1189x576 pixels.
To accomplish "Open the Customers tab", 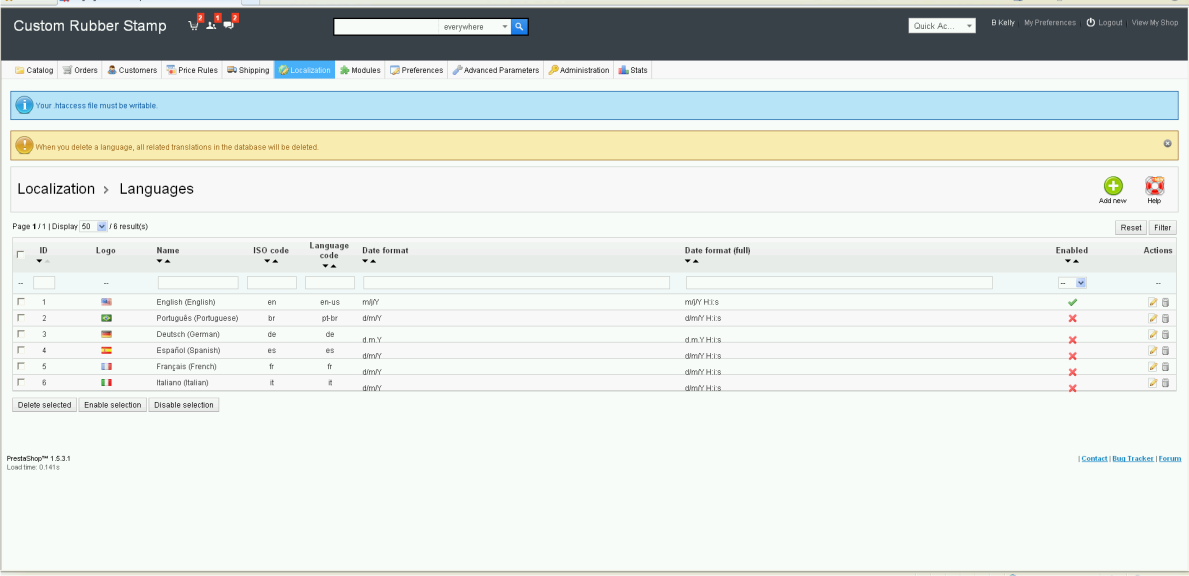I will [x=132, y=70].
